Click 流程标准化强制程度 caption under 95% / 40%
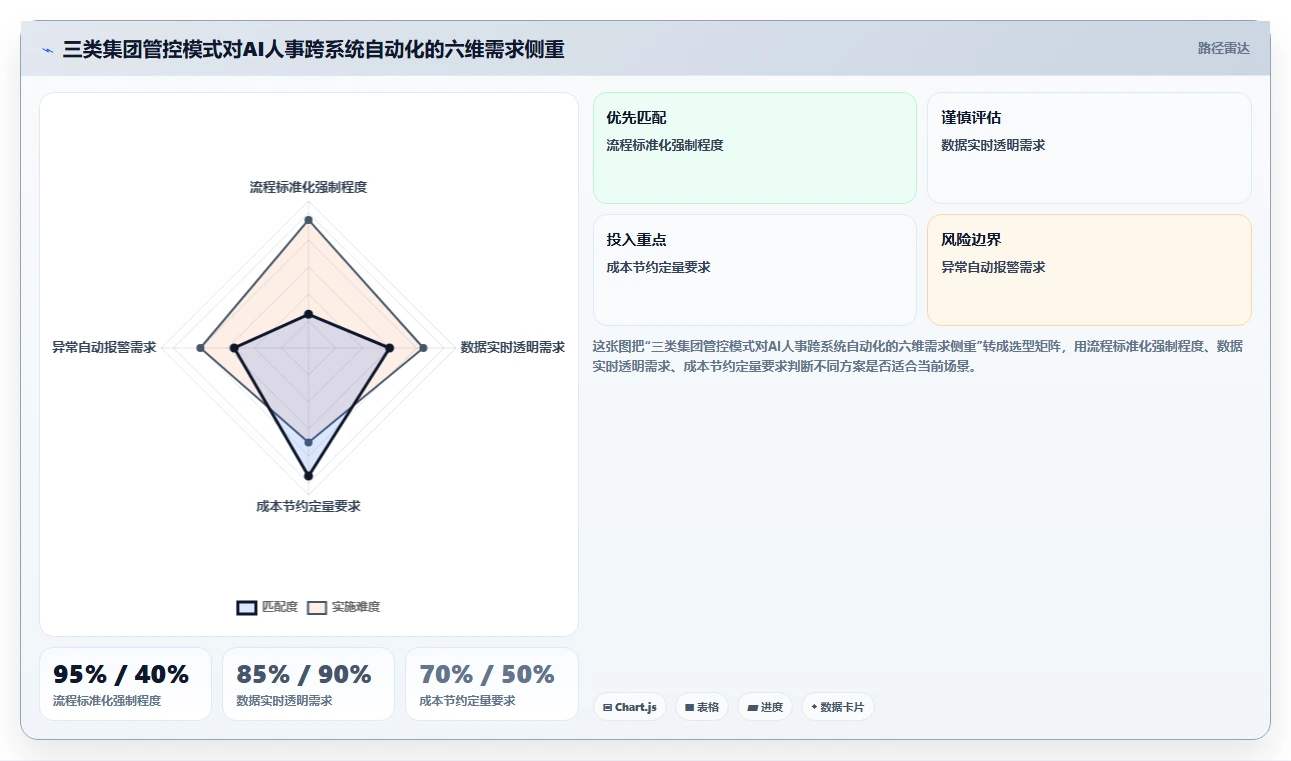The height and width of the screenshot is (761, 1291). pos(107,701)
